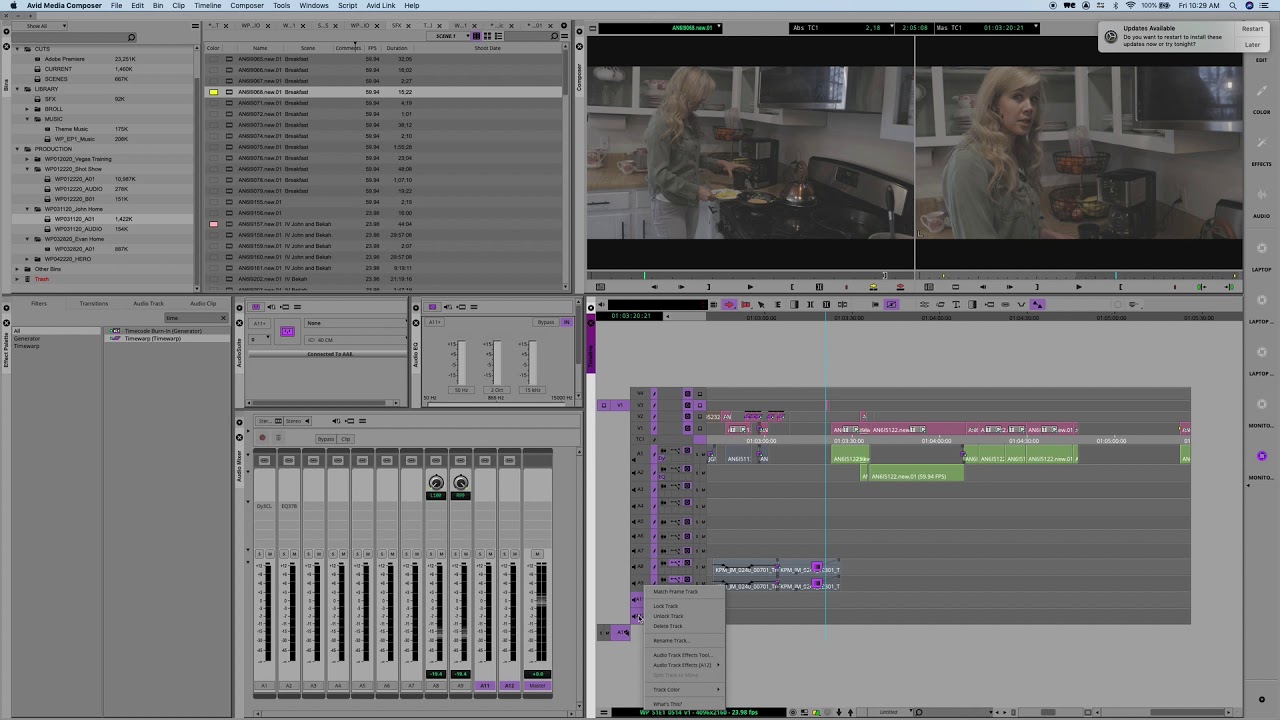Choose Rename Track from context menu
Viewport: 1280px width, 720px height.
(x=669, y=641)
